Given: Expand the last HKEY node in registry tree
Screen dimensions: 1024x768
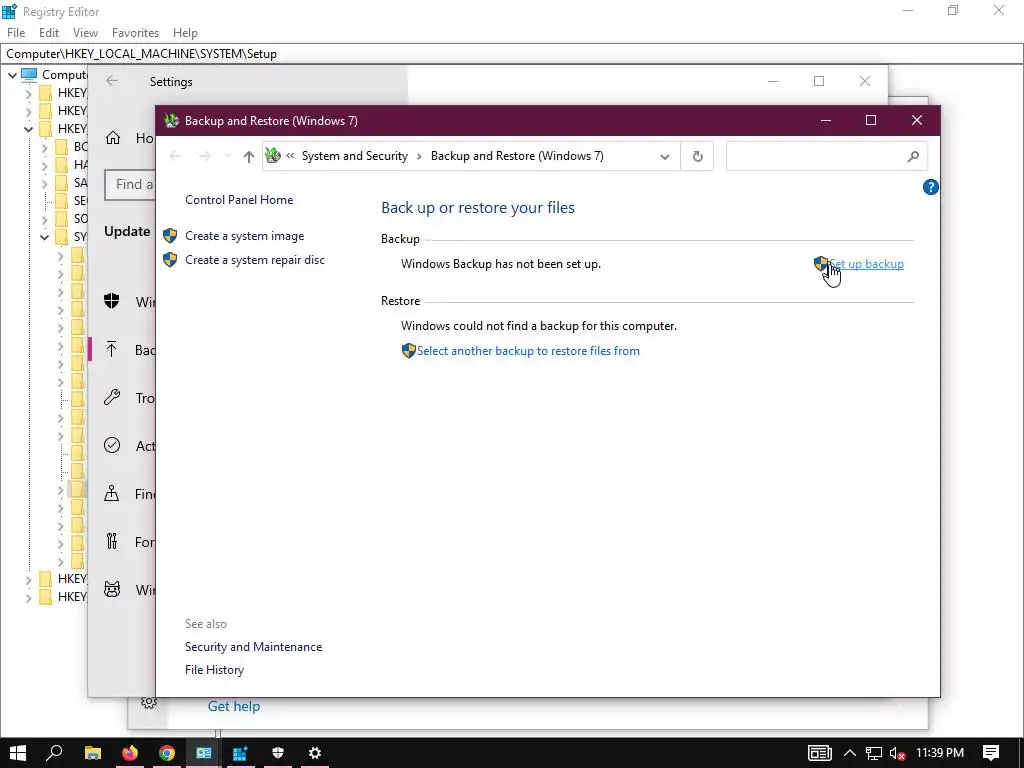Looking at the screenshot, I should pos(28,598).
